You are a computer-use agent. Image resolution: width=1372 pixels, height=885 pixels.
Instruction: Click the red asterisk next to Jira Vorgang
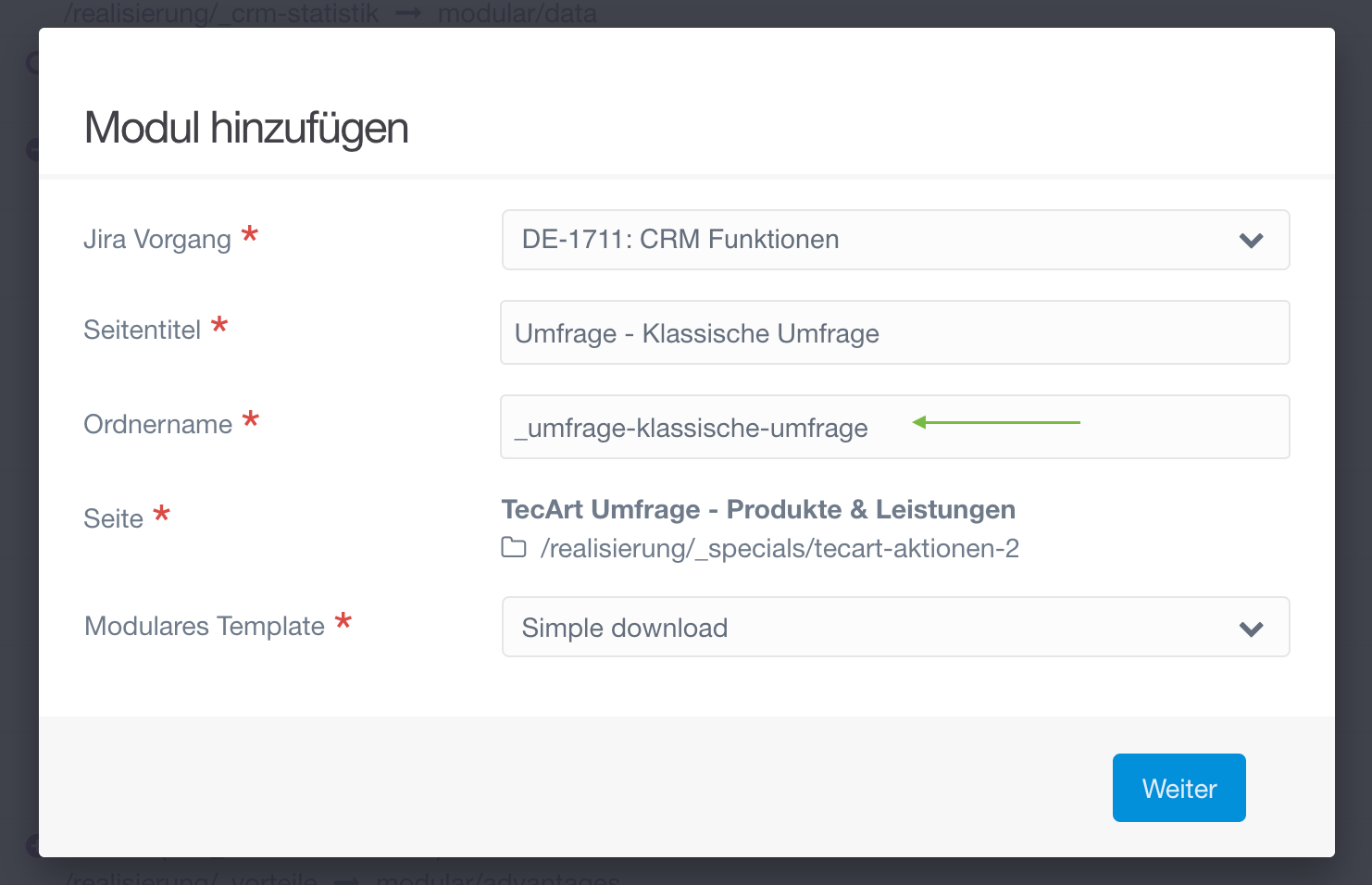coord(249,236)
